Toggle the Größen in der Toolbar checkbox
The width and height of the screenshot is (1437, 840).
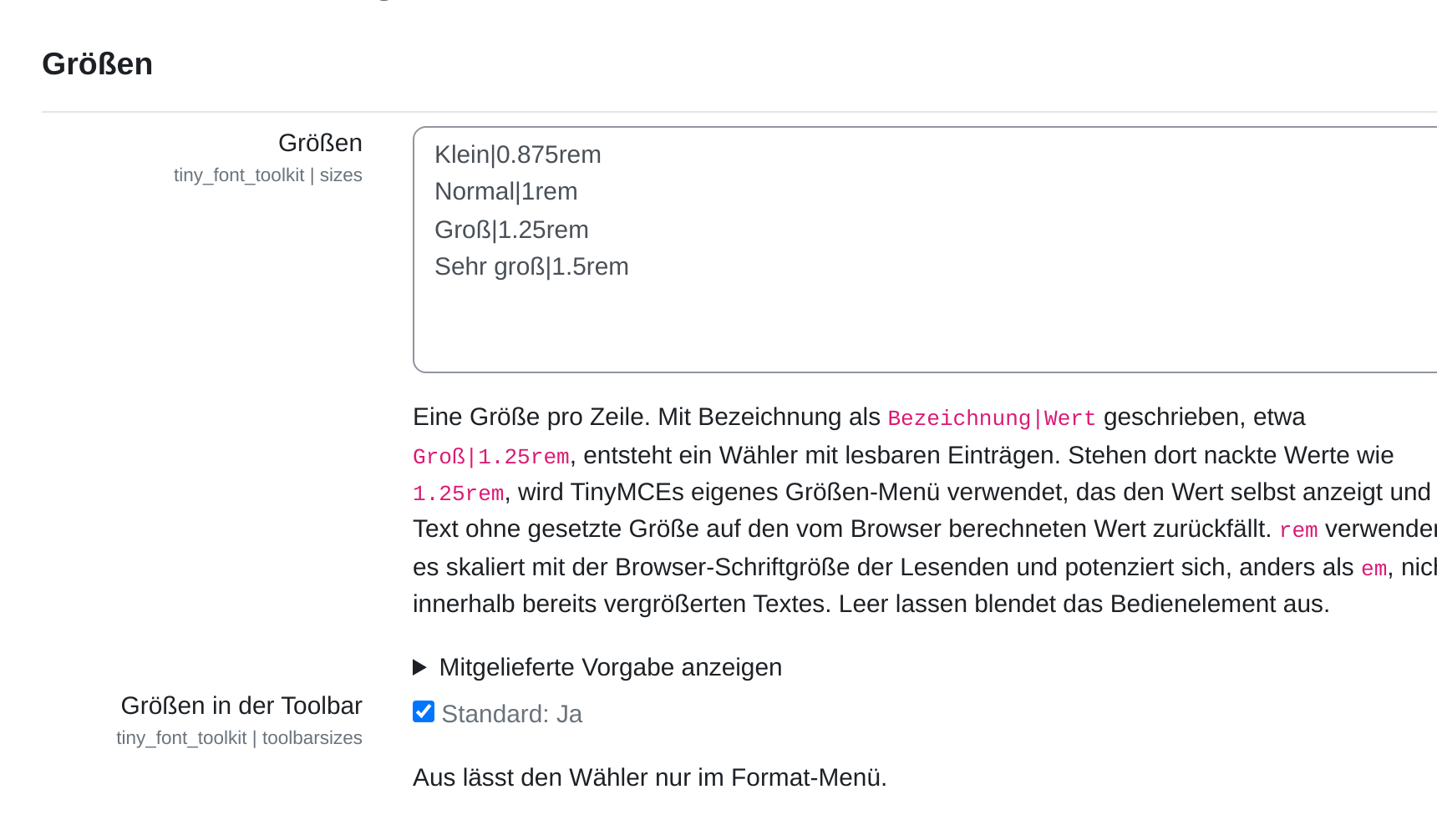424,711
